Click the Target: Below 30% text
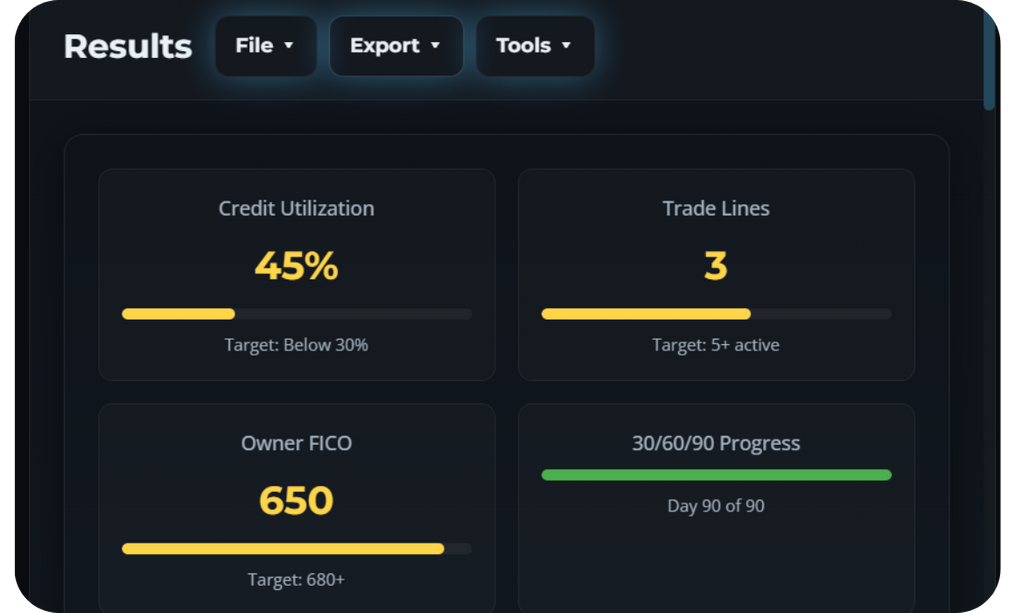The height and width of the screenshot is (613, 1015). [x=296, y=345]
